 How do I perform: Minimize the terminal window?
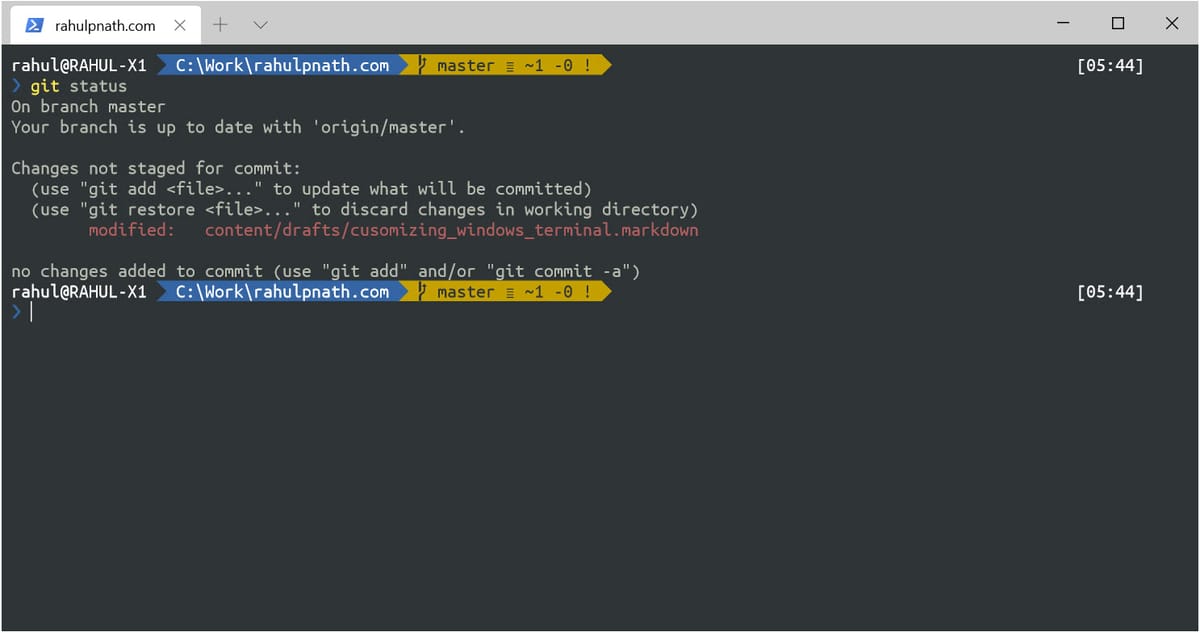pyautogui.click(x=1063, y=23)
